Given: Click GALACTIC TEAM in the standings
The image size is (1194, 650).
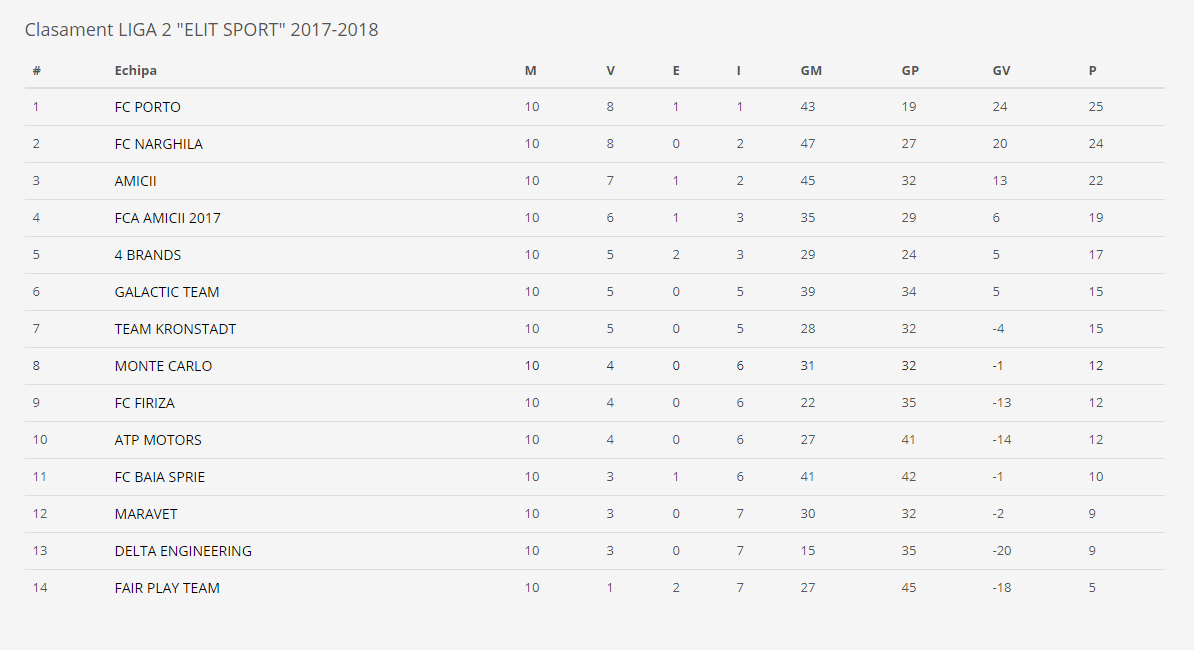Looking at the screenshot, I should point(167,292).
